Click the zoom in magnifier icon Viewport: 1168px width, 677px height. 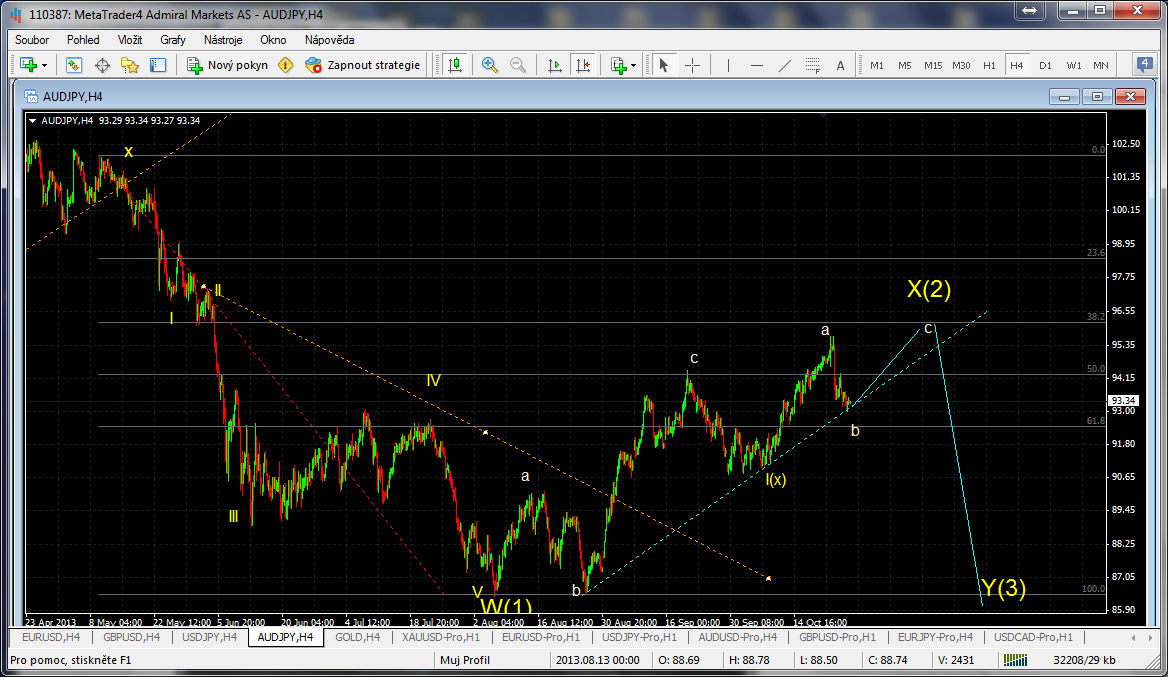pyautogui.click(x=489, y=65)
